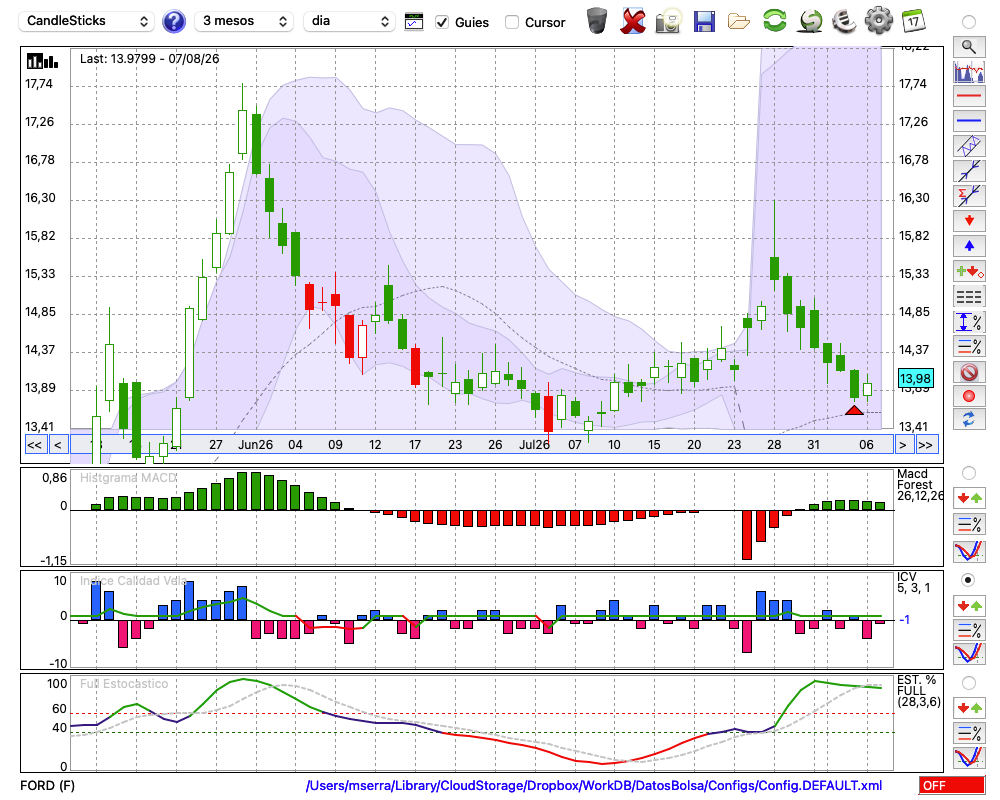This screenshot has width=1000, height=800.
Task: Expand the 3 mesos period dropdown
Action: (244, 21)
